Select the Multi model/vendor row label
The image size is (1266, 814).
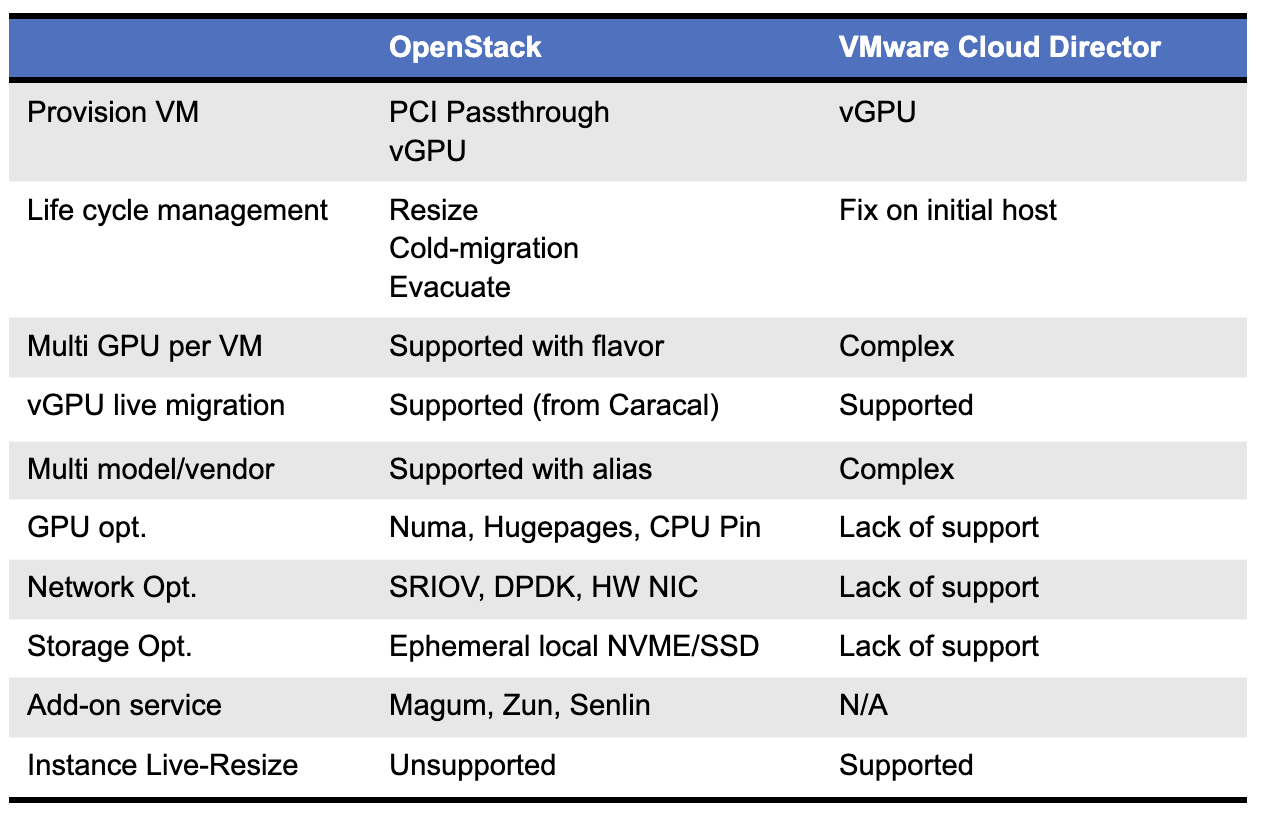[151, 469]
